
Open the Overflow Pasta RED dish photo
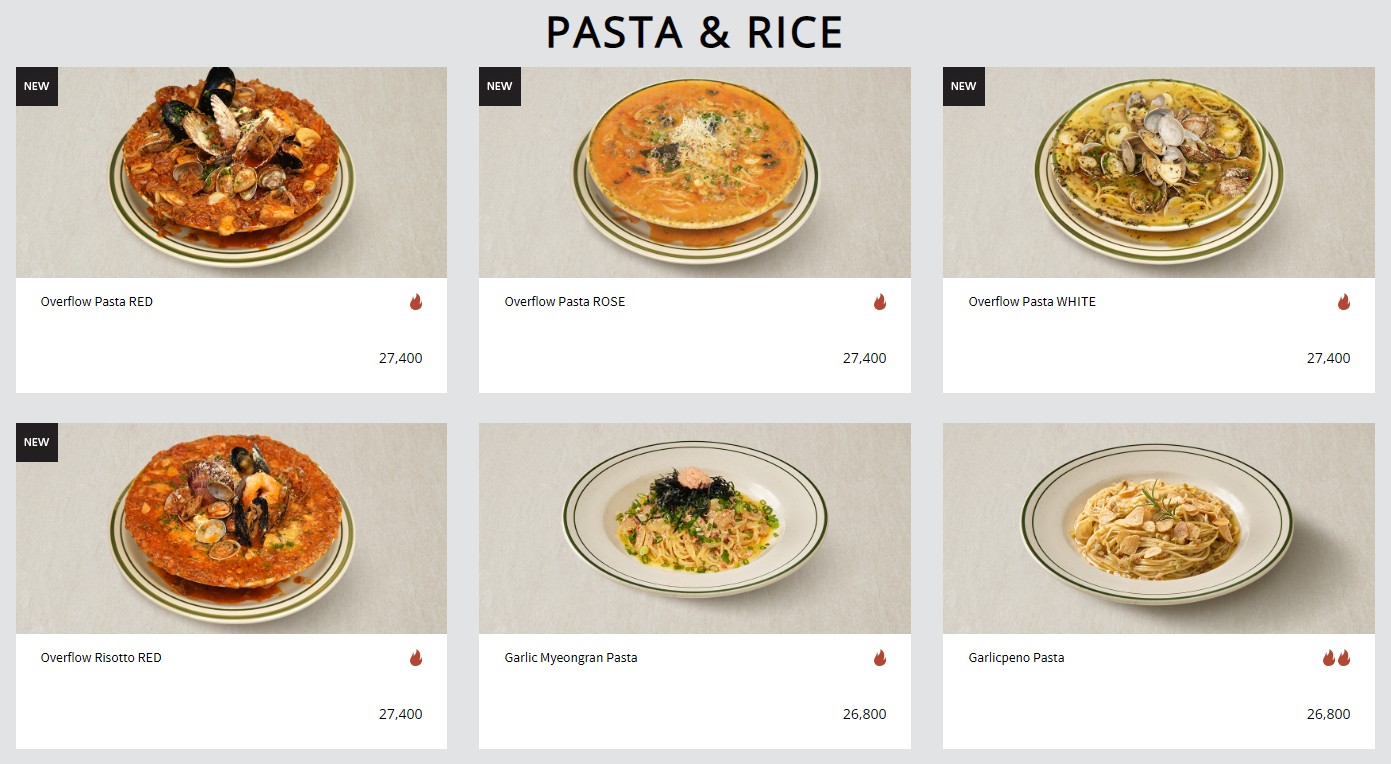[232, 172]
